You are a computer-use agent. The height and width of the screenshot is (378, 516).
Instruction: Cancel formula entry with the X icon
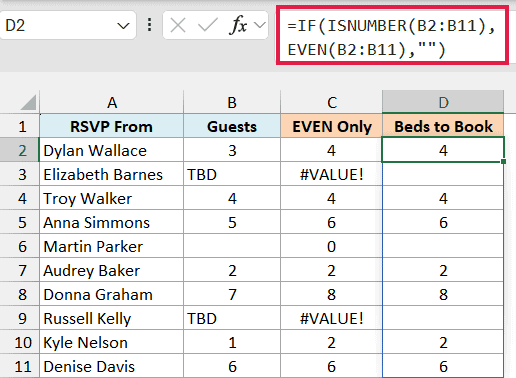178,26
